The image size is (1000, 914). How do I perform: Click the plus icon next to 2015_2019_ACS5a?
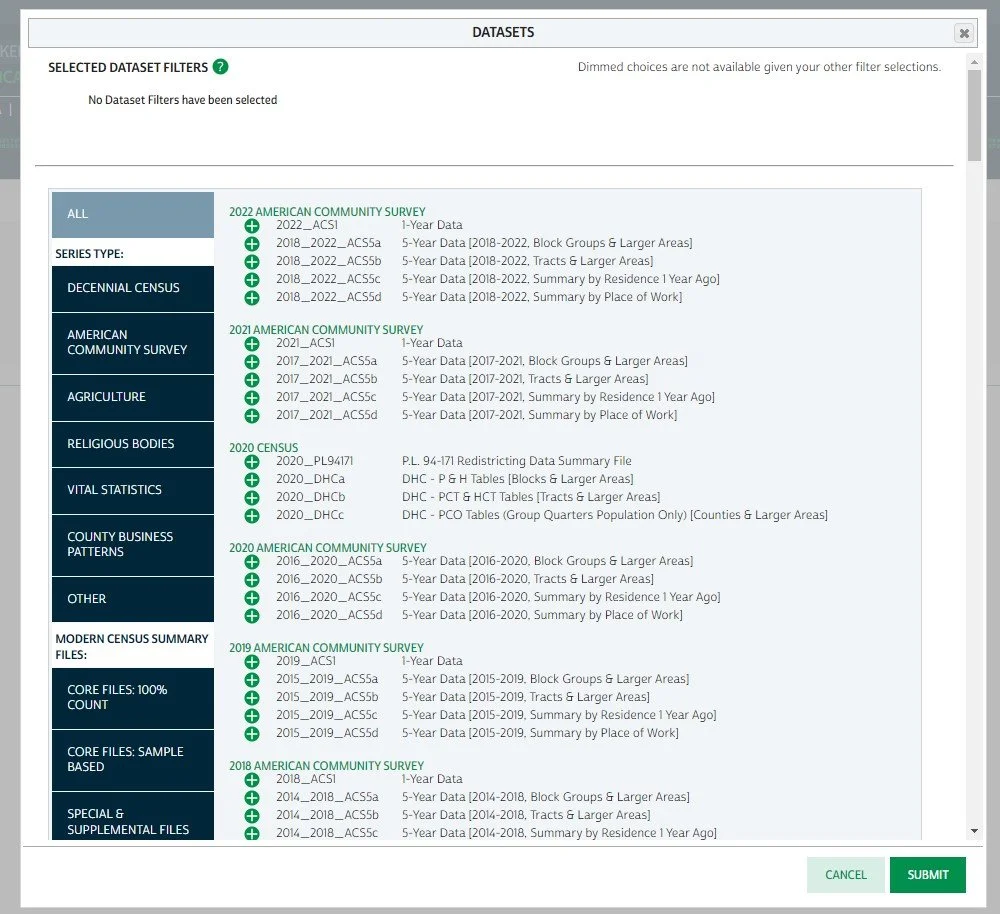pos(252,680)
